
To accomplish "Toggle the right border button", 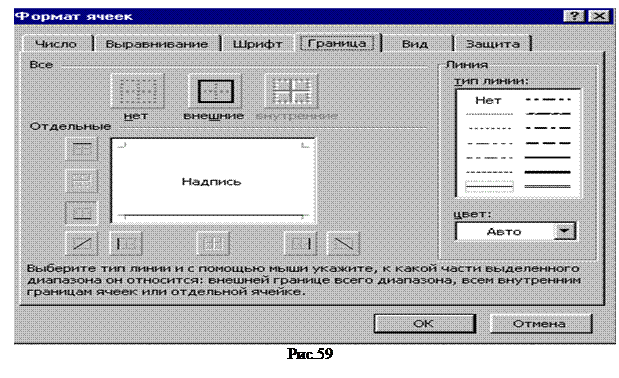I will pos(300,243).
